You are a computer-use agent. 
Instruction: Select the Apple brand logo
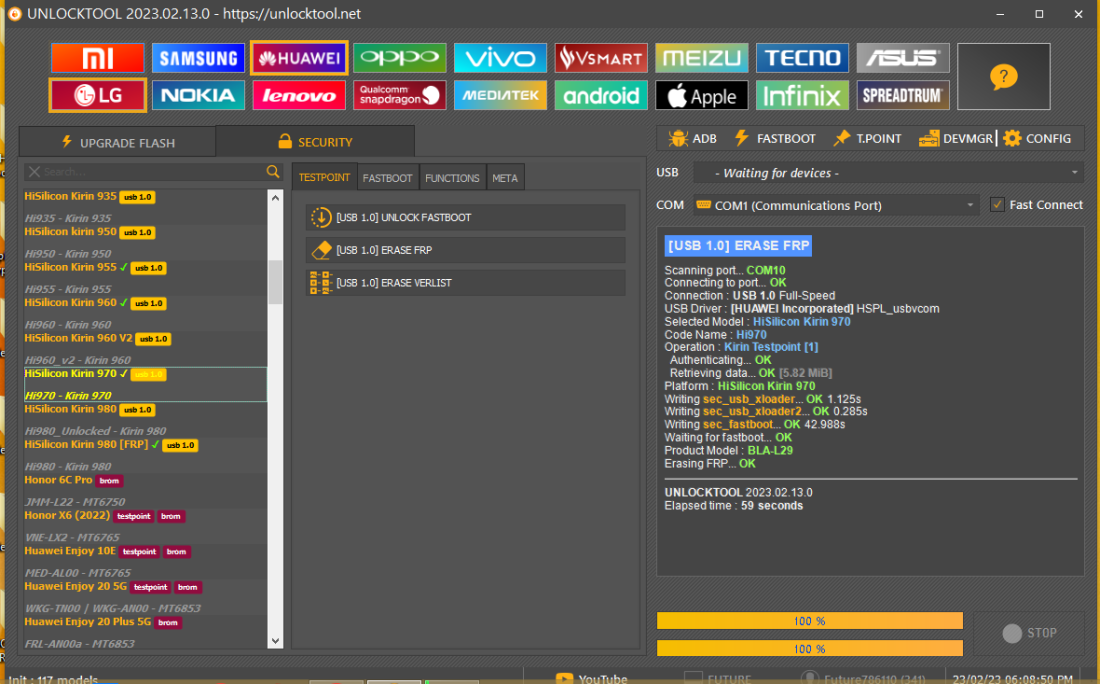point(702,95)
